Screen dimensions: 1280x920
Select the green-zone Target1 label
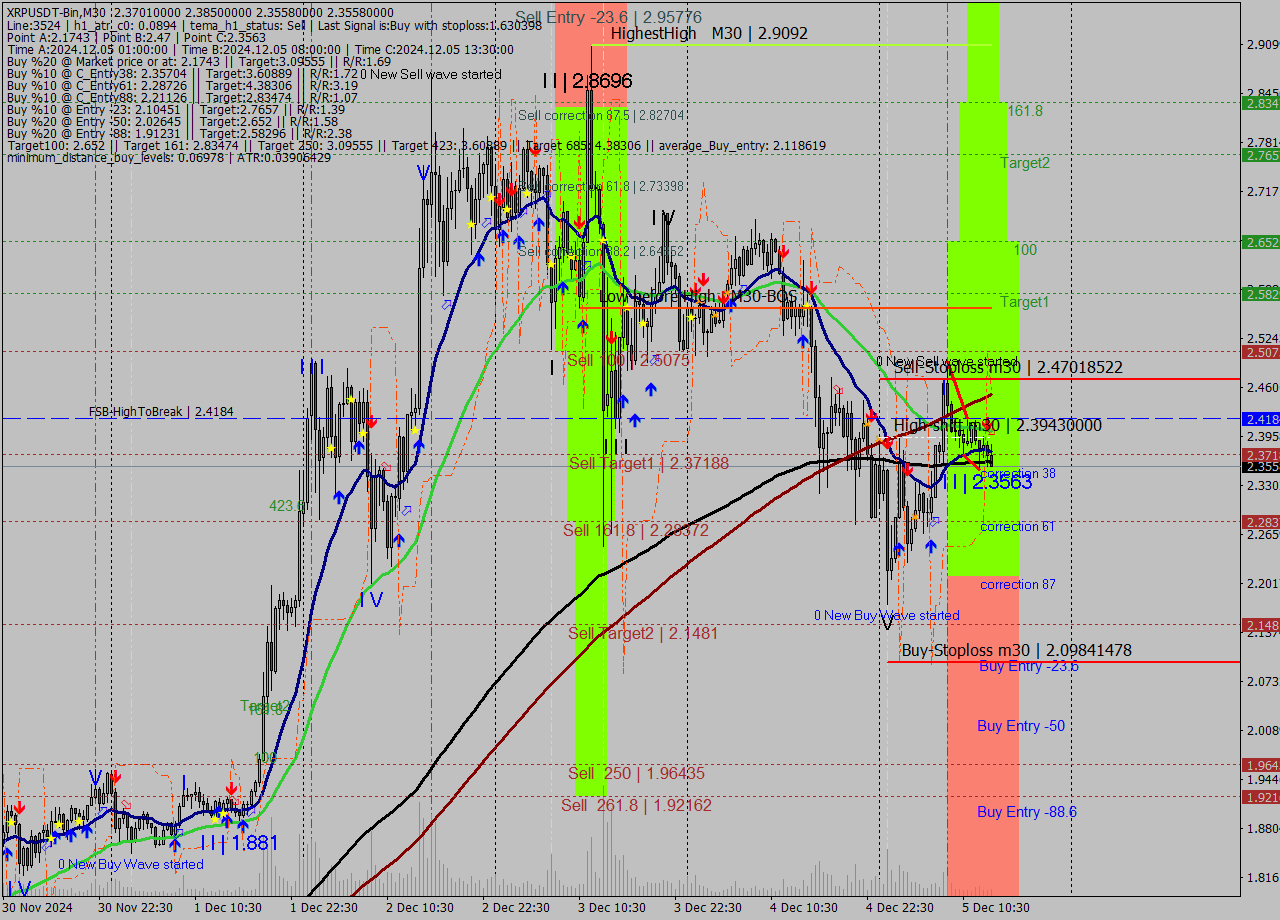pyautogui.click(x=1025, y=302)
